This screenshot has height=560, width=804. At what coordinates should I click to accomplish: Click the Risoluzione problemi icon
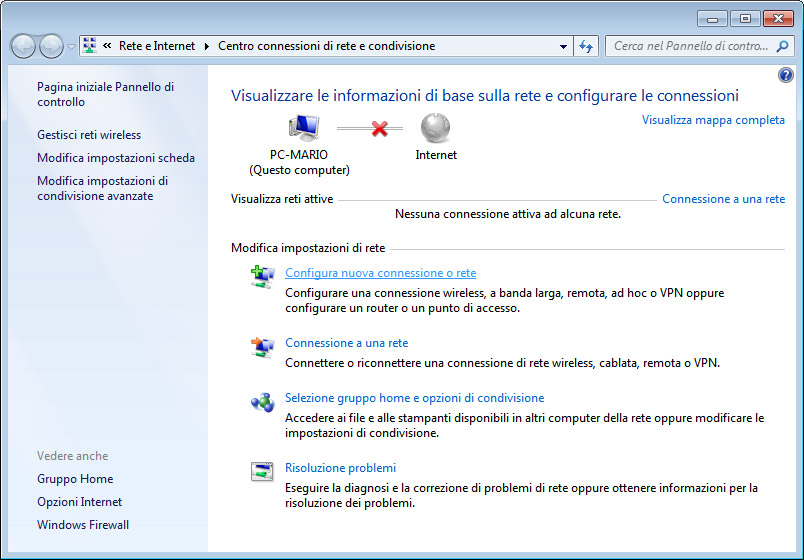(x=262, y=471)
